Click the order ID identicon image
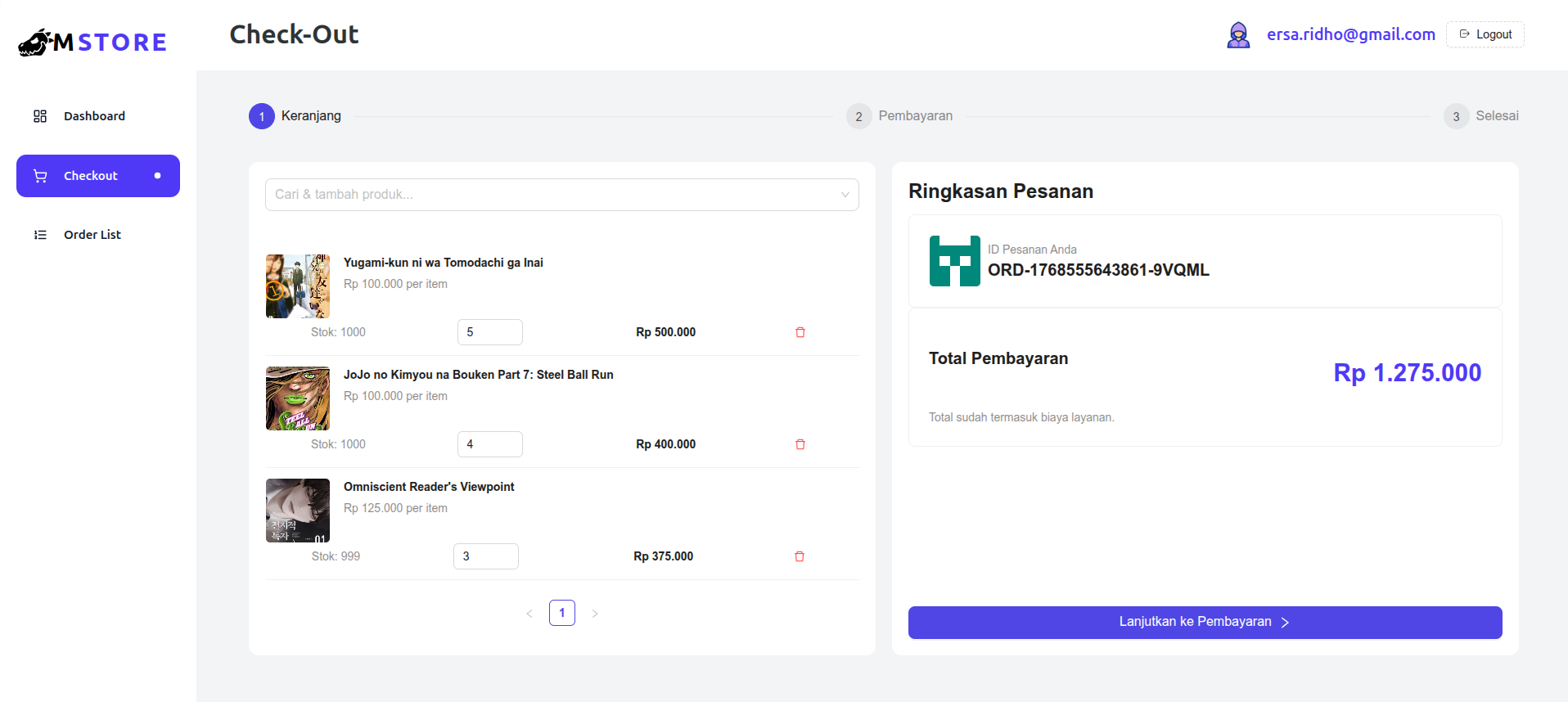Screen dimensions: 1568x702 pos(954,261)
